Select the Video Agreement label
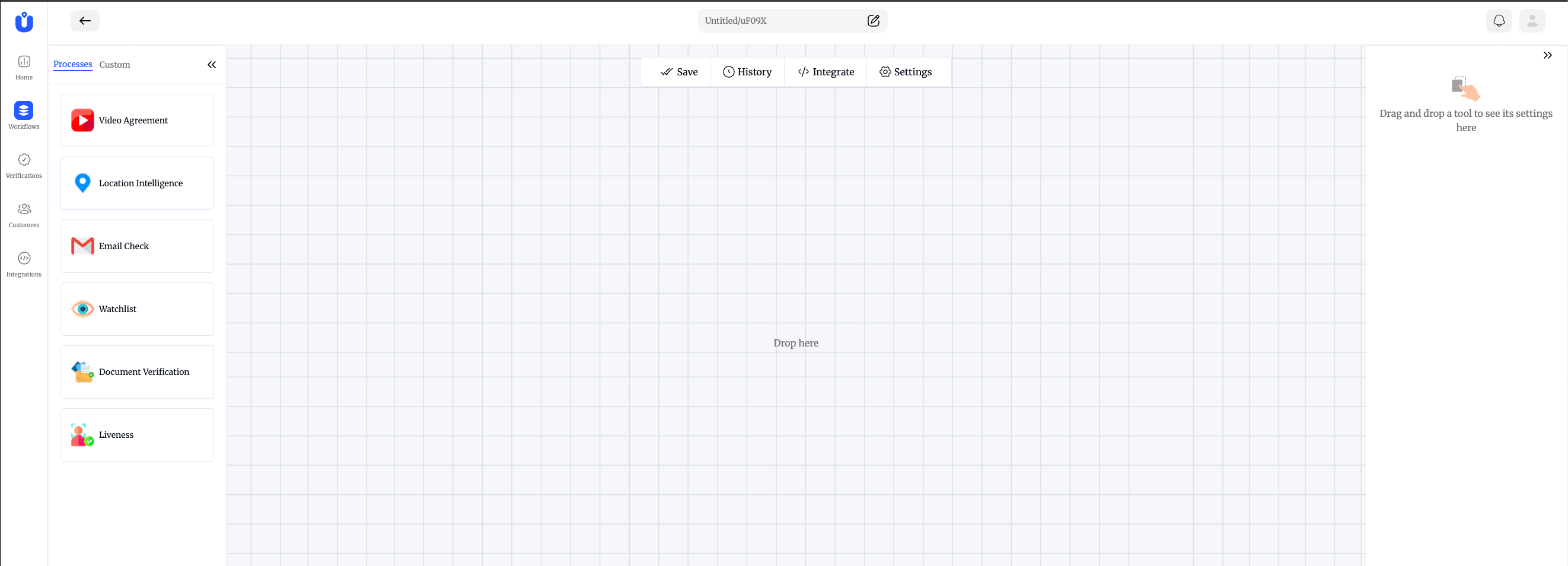Screen dimensions: 1568x566 pos(133,120)
